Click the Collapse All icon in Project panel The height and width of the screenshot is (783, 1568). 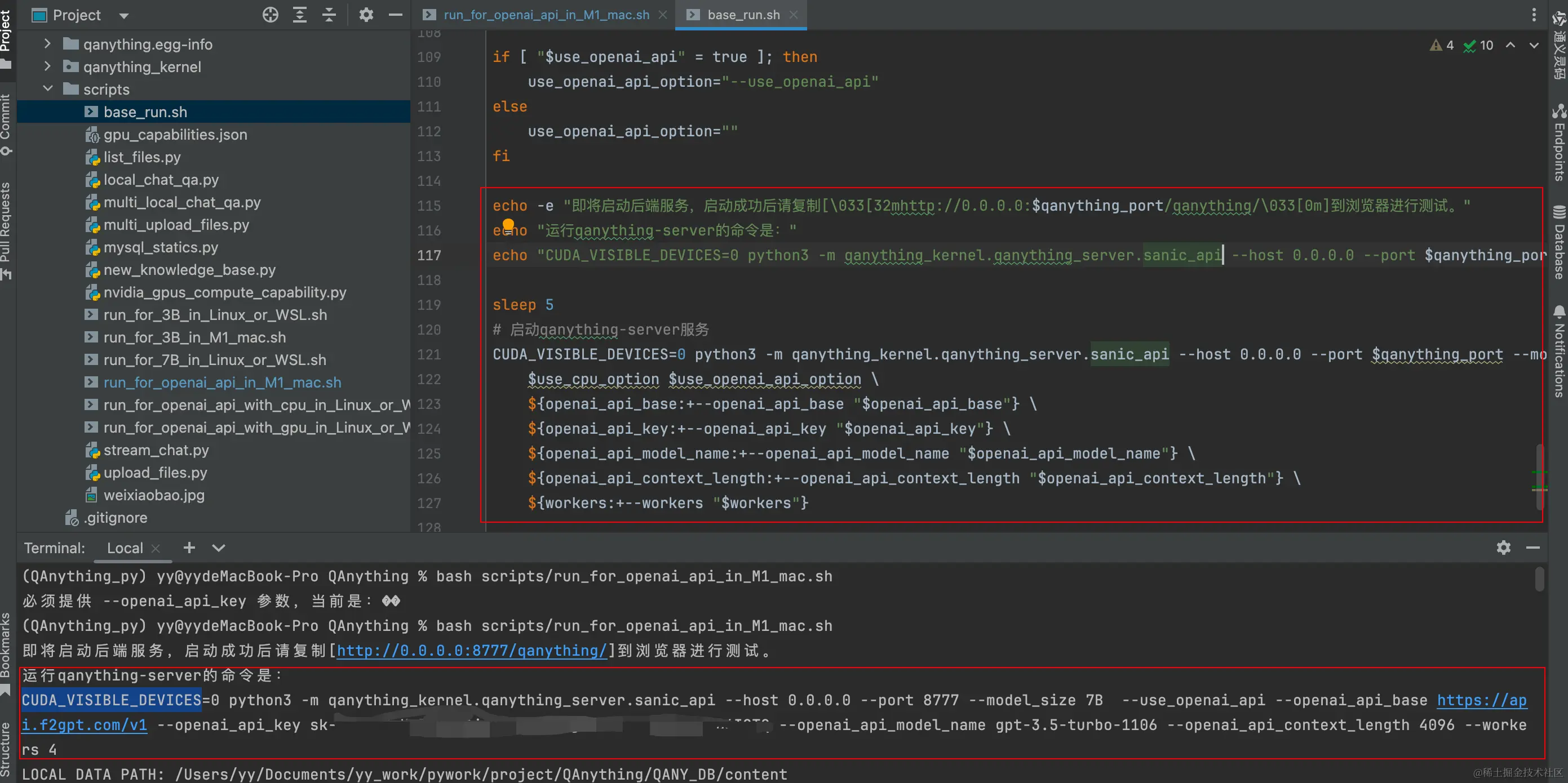tap(329, 15)
